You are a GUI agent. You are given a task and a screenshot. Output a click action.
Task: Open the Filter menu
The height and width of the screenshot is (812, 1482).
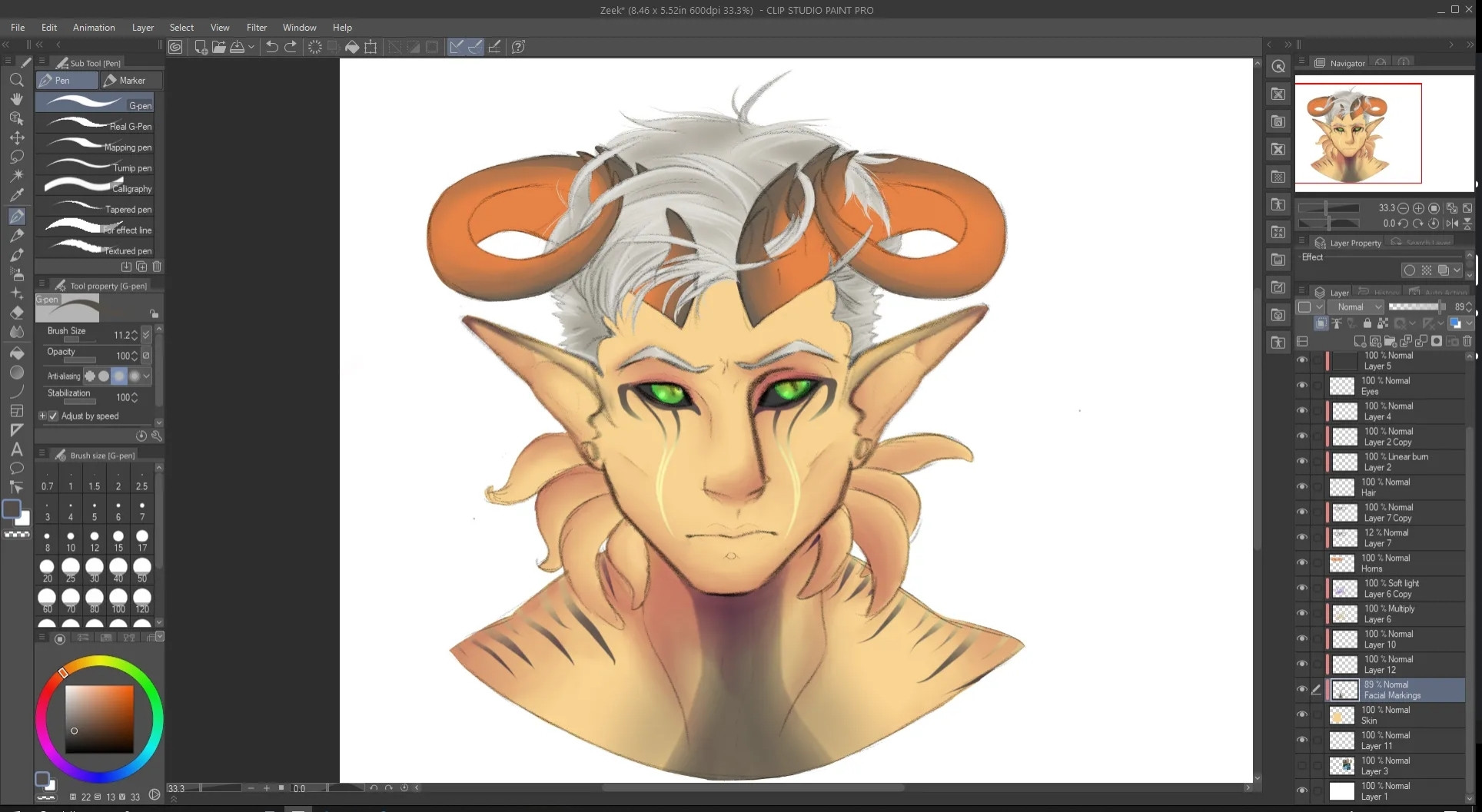click(257, 27)
